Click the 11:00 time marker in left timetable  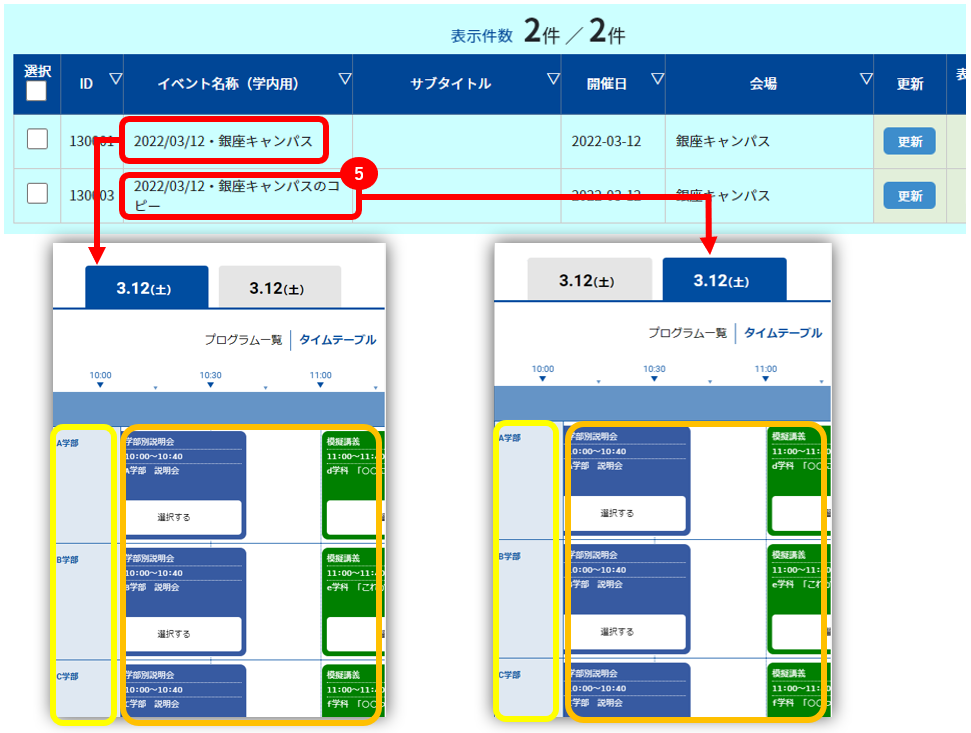point(320,379)
